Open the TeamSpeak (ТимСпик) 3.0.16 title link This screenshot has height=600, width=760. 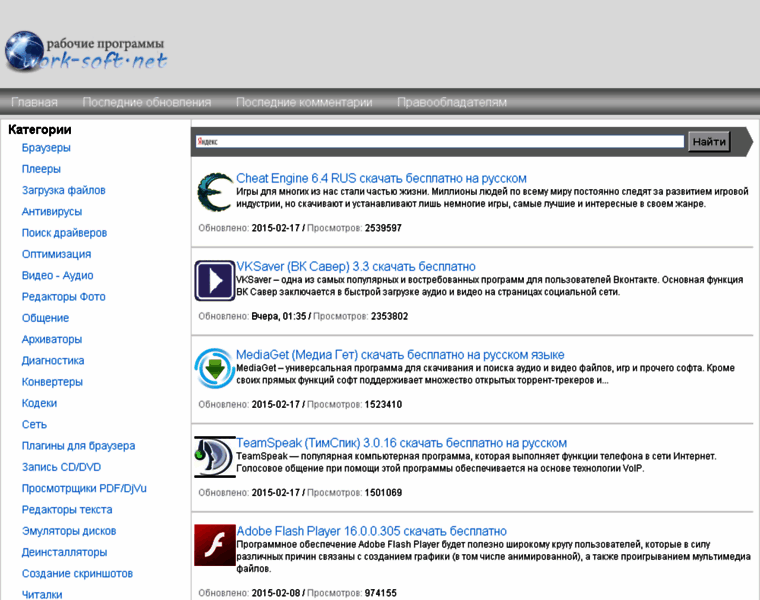click(x=401, y=443)
